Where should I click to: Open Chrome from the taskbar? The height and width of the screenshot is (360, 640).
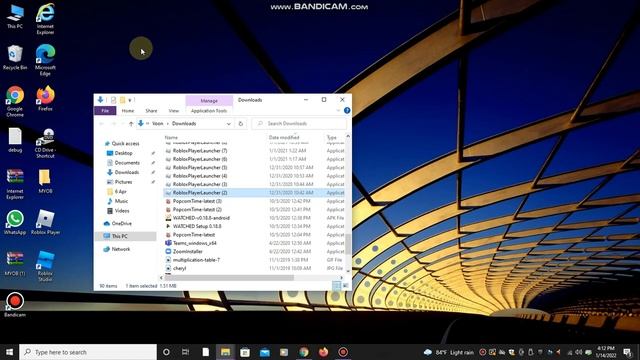[x=304, y=352]
